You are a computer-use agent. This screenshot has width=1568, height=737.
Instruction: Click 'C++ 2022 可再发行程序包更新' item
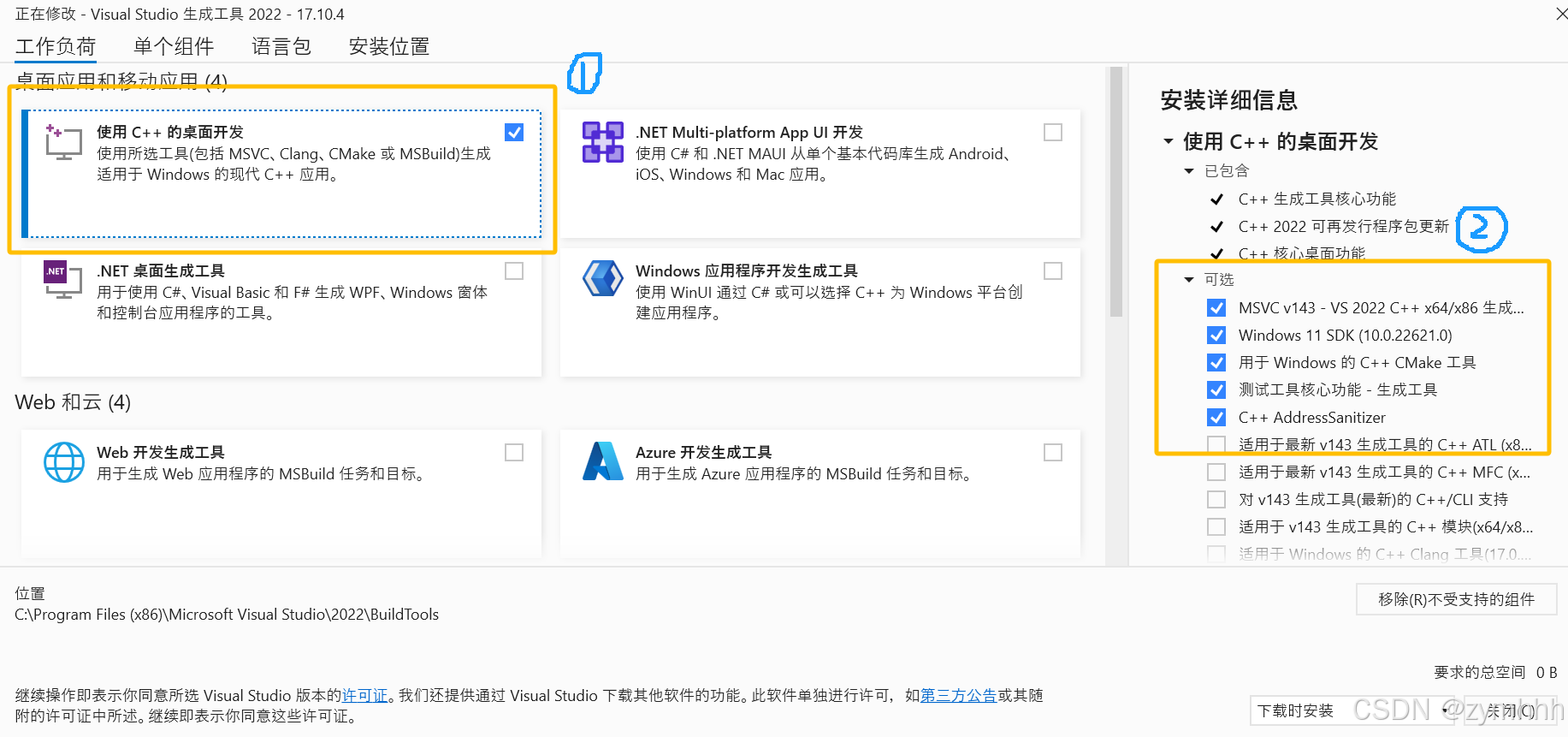(x=1344, y=227)
